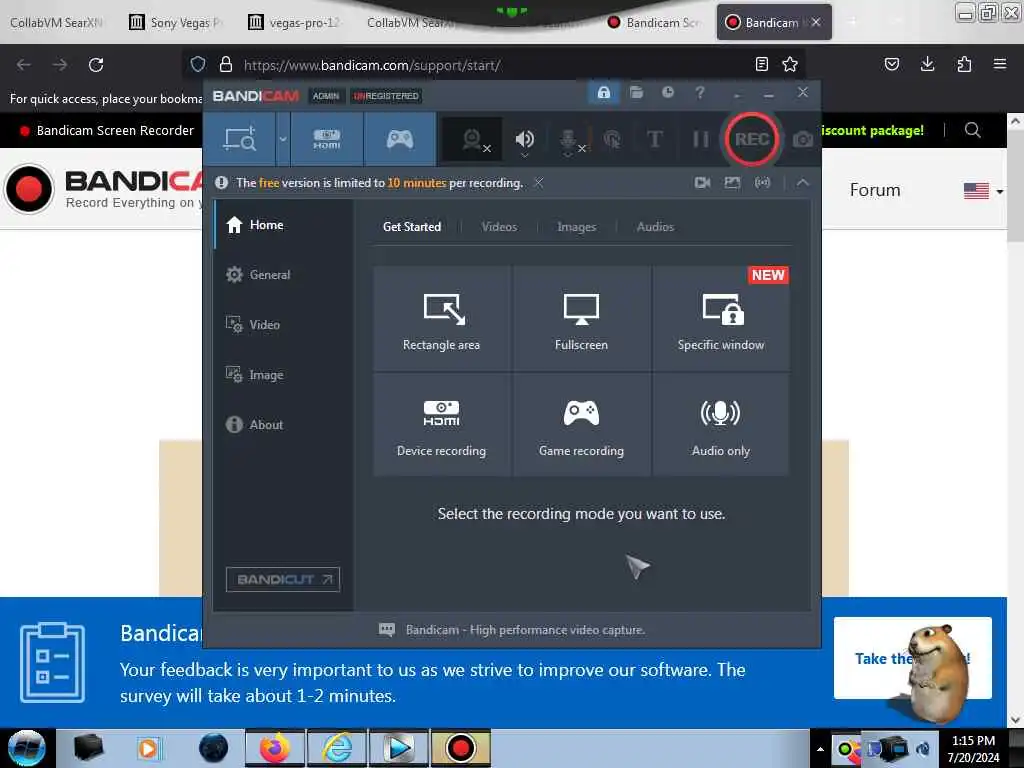Viewport: 1024px width, 768px height.
Task: Click the pause recording icon
Action: pos(700,139)
